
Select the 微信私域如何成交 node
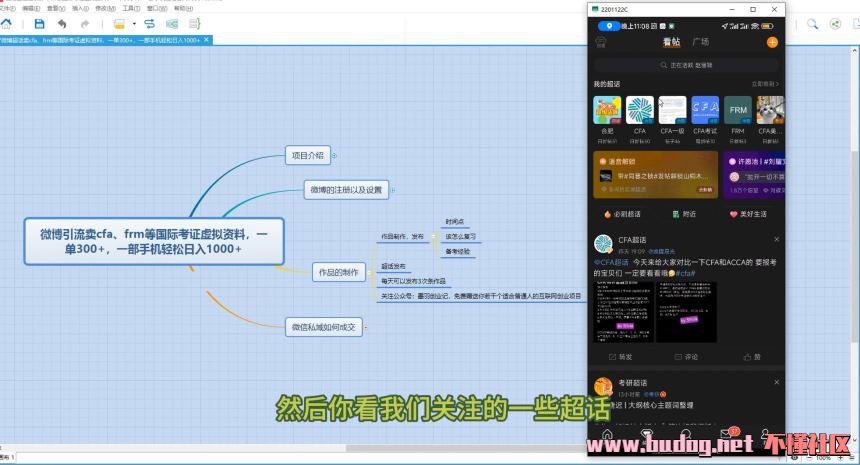[x=324, y=327]
